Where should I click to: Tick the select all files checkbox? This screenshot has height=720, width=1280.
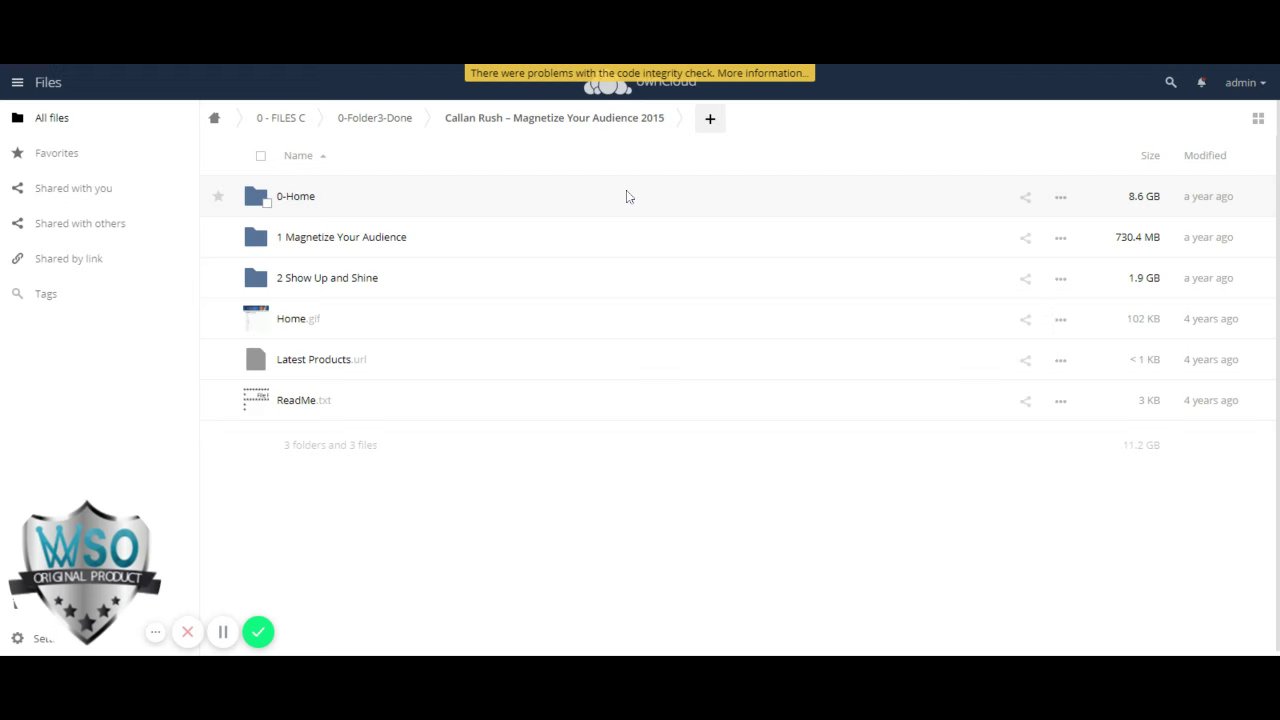point(261,156)
